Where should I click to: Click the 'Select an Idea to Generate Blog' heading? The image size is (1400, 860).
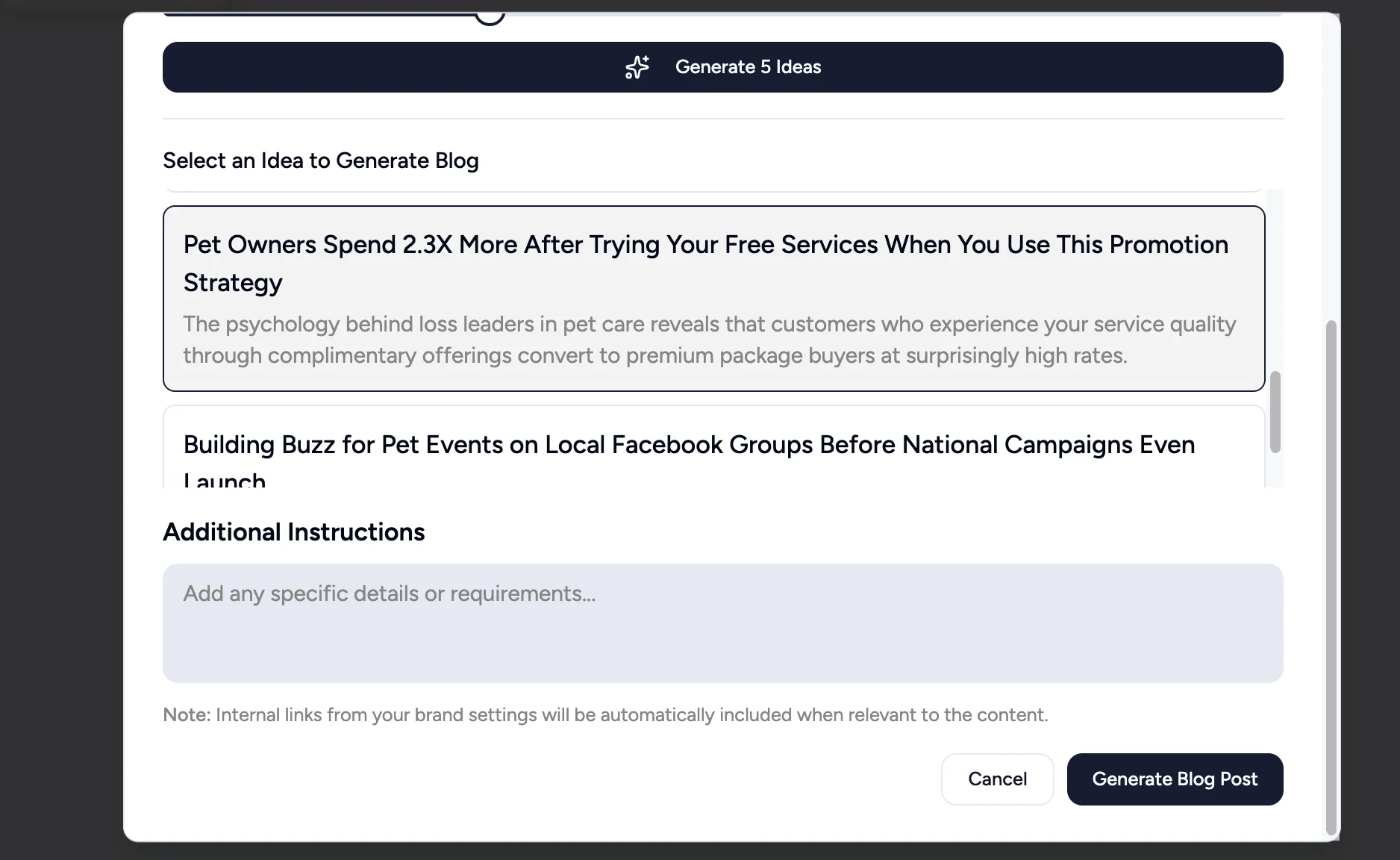(x=321, y=161)
